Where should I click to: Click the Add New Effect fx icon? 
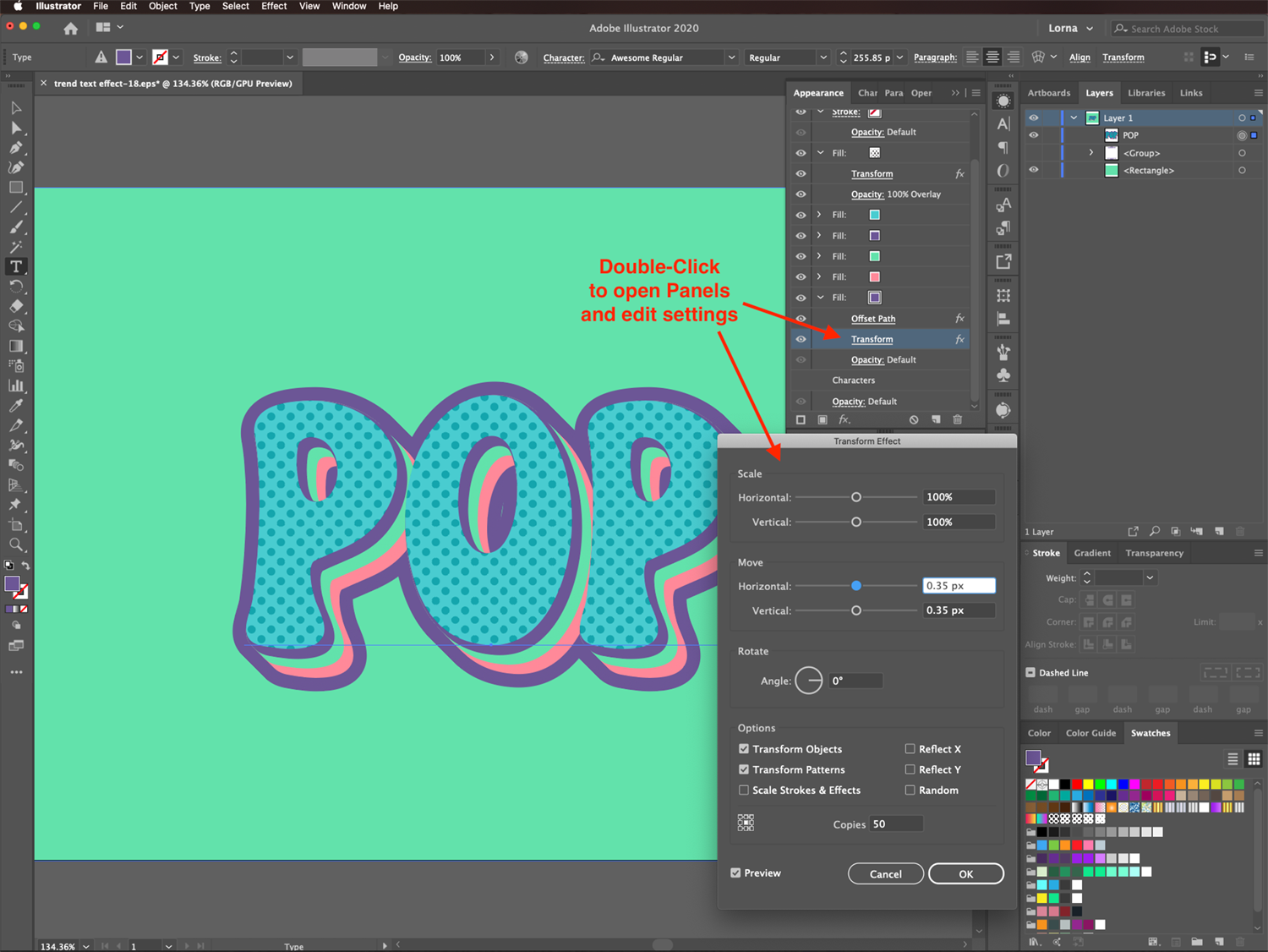pos(844,419)
